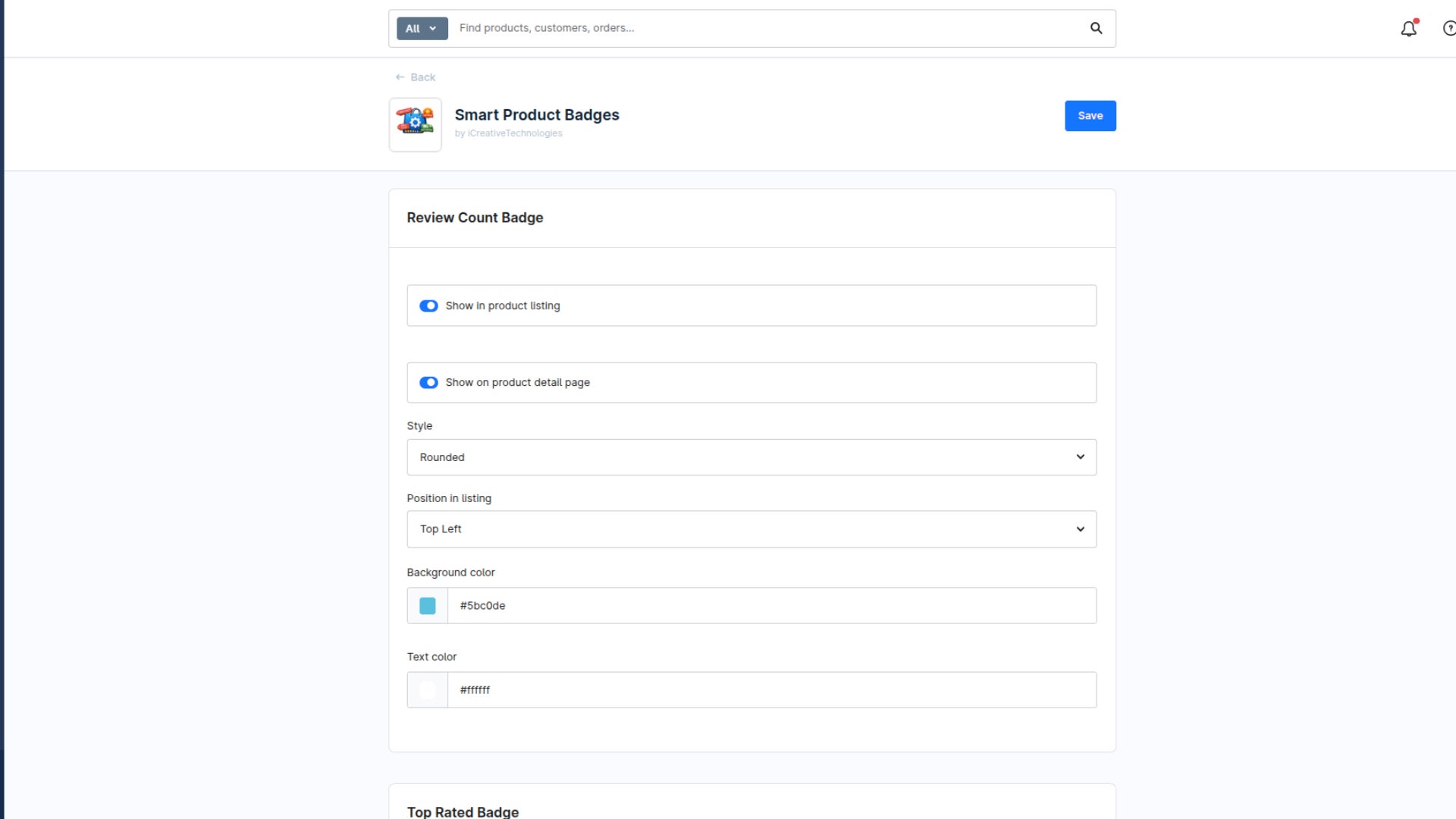Expand the All search filter dropdown
Screen dimensions: 1456x819
tap(422, 28)
